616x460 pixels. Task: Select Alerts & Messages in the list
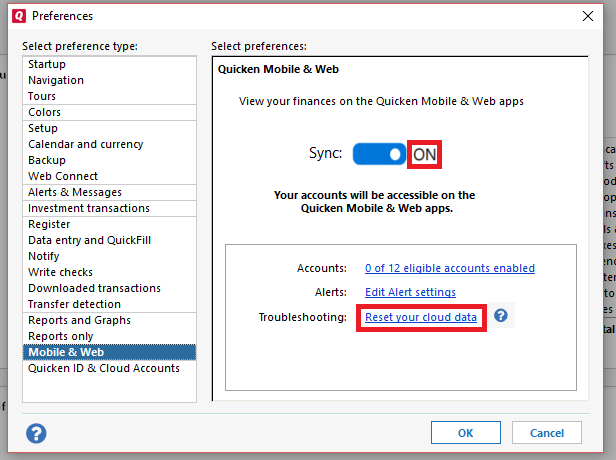click(109, 192)
